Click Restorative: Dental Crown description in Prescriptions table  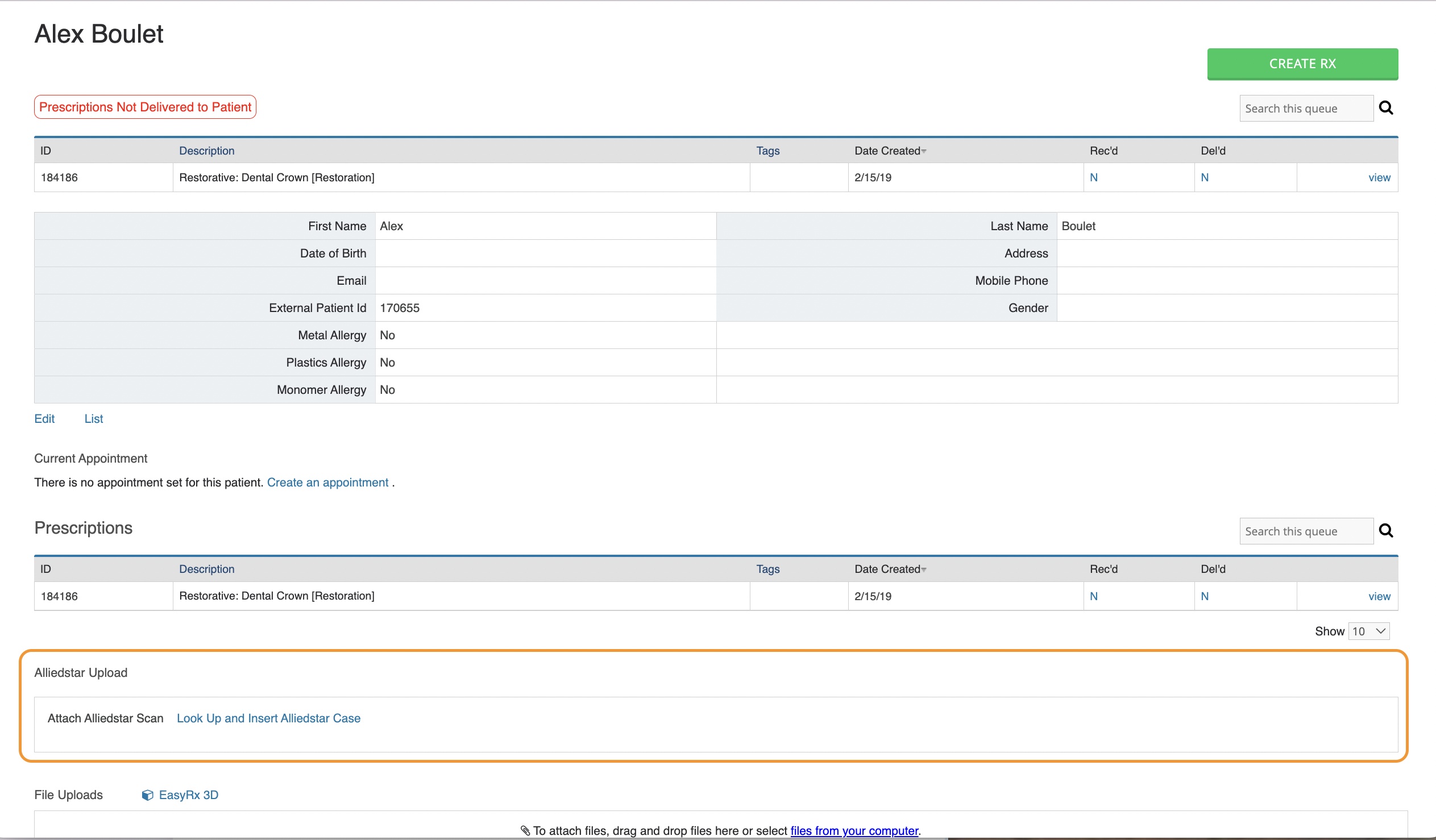coord(277,596)
